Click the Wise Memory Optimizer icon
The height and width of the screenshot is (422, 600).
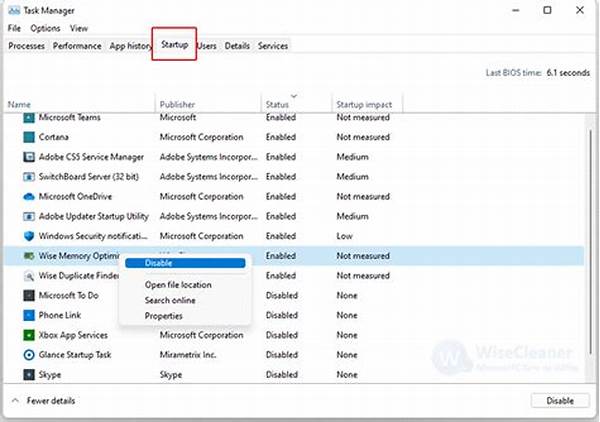pos(29,256)
